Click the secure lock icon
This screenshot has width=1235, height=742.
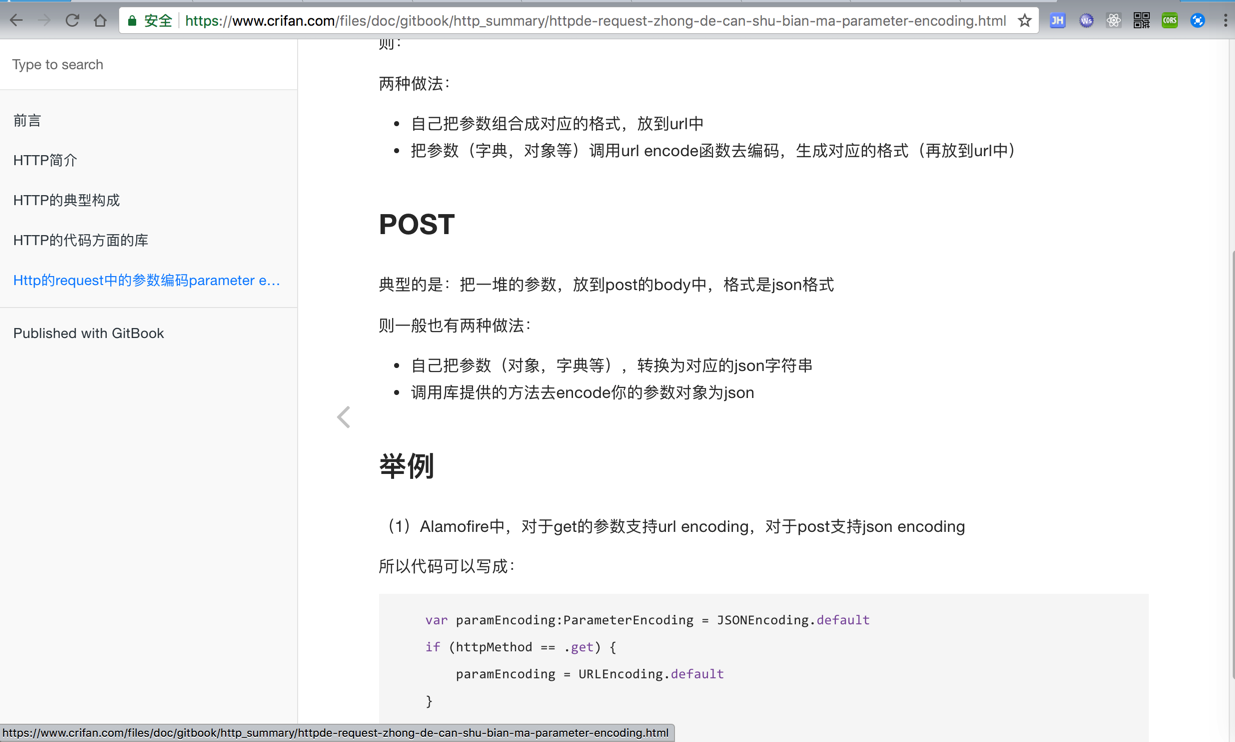[x=132, y=20]
